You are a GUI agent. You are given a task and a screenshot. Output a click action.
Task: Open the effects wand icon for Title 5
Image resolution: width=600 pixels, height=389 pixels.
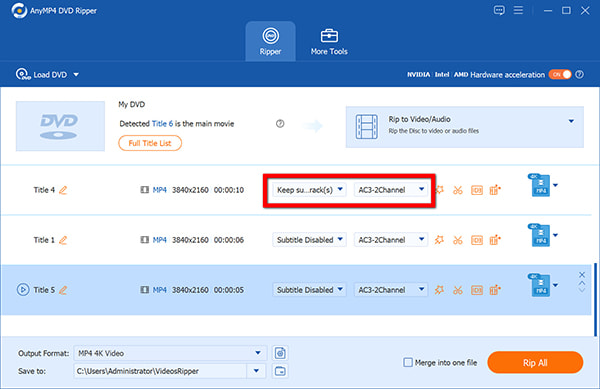pos(439,290)
